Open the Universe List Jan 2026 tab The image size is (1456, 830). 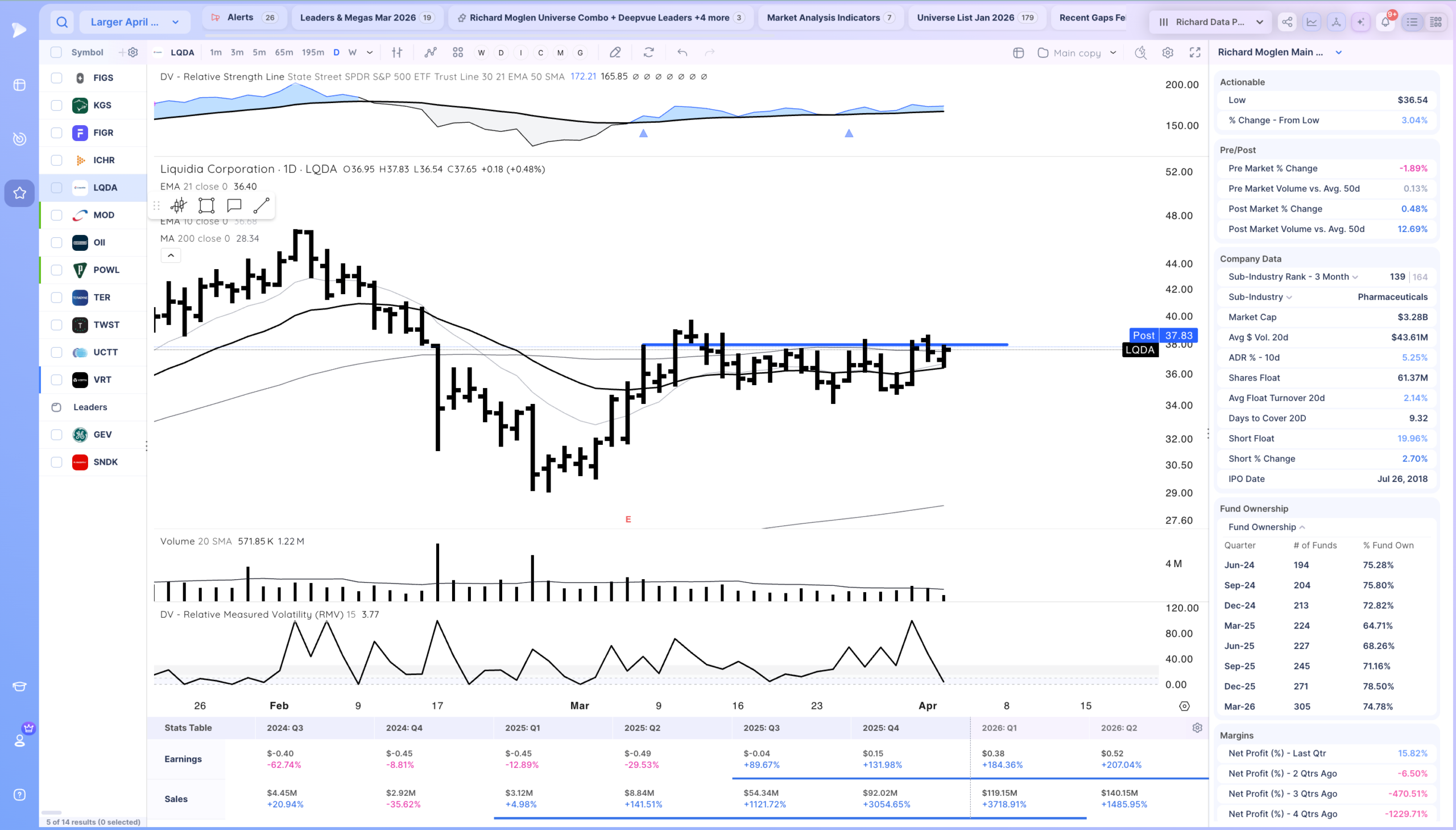977,18
